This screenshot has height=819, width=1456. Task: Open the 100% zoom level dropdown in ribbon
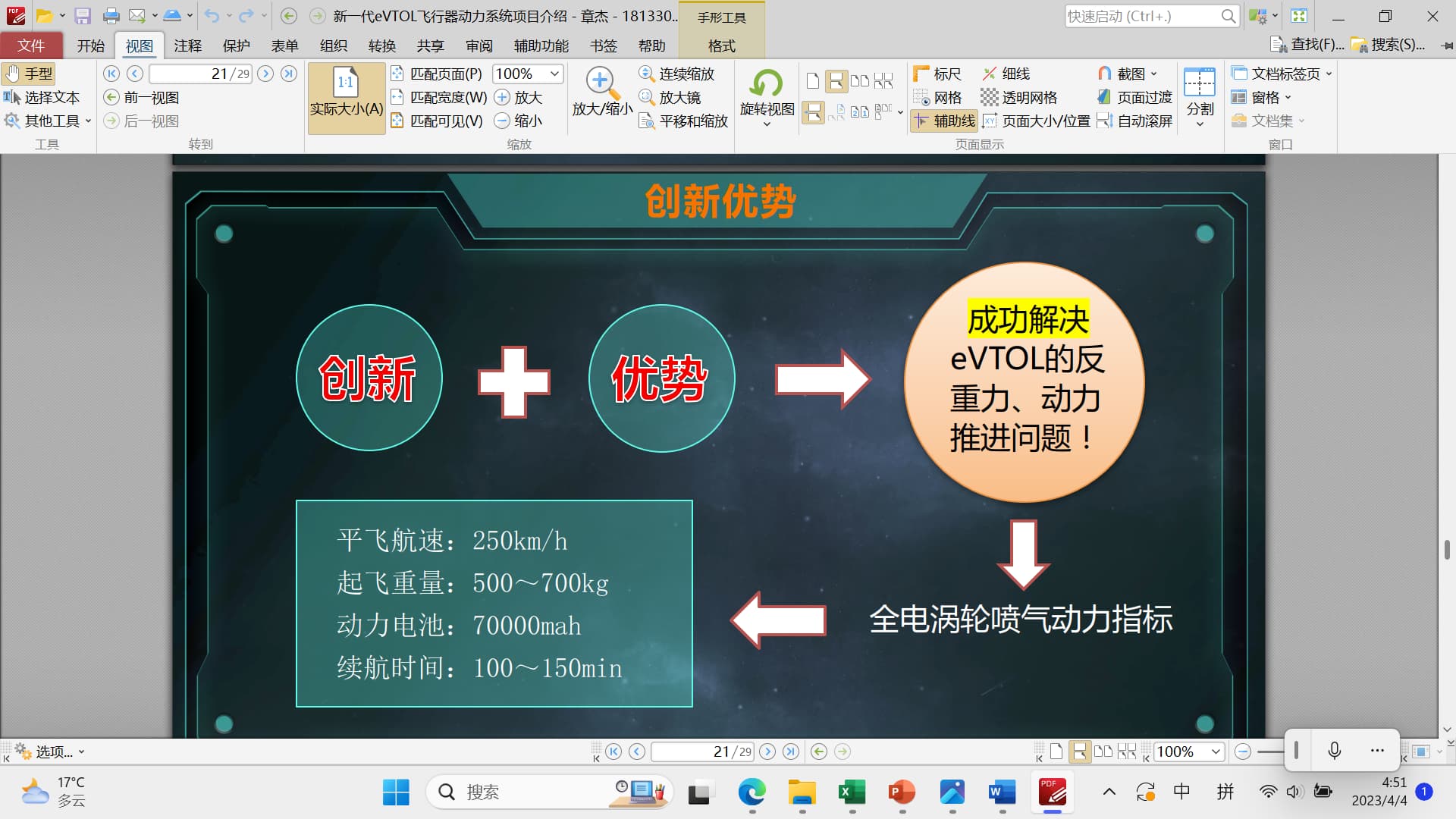point(554,74)
